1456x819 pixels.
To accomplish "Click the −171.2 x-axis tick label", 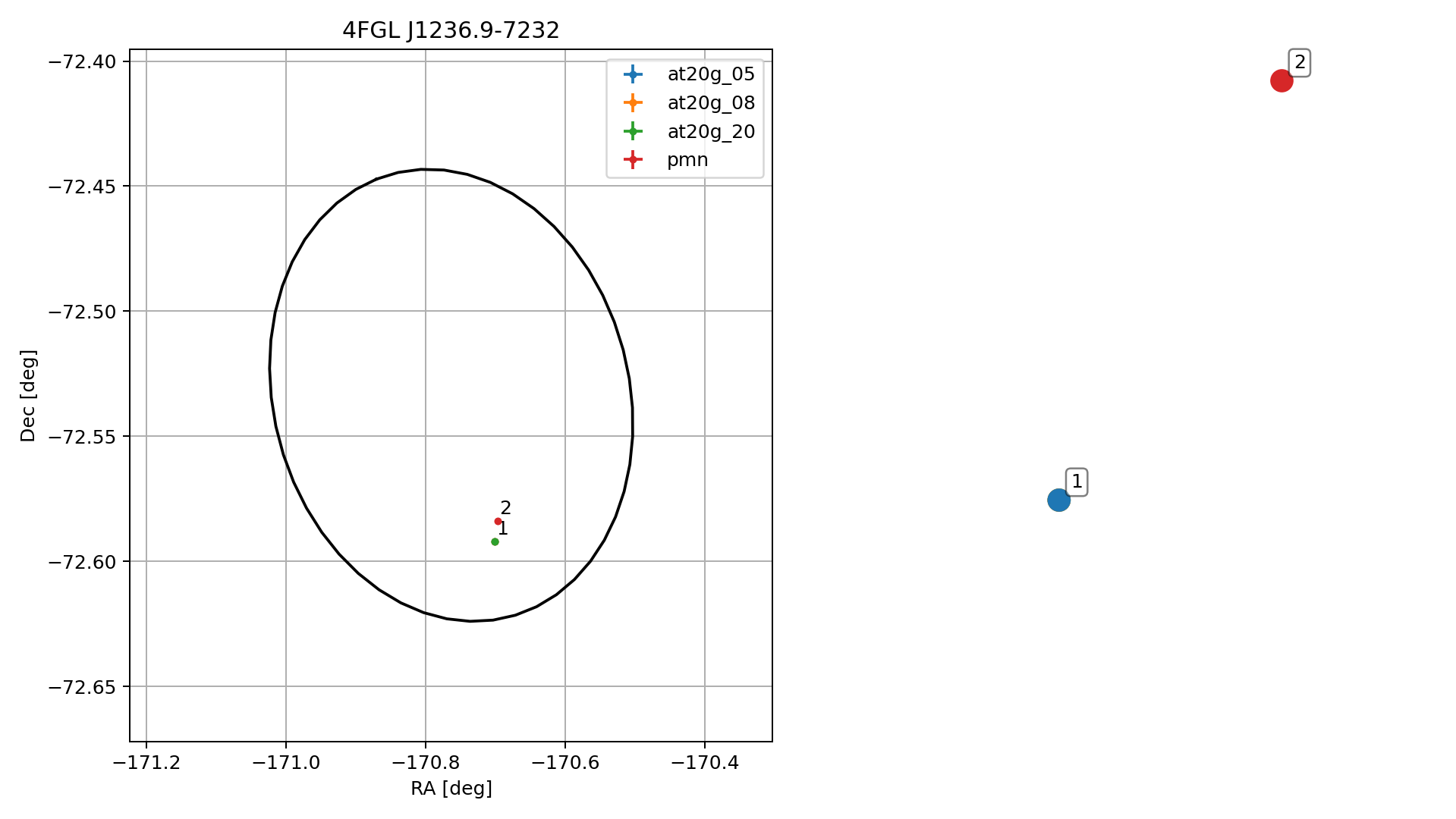I will 146,763.
